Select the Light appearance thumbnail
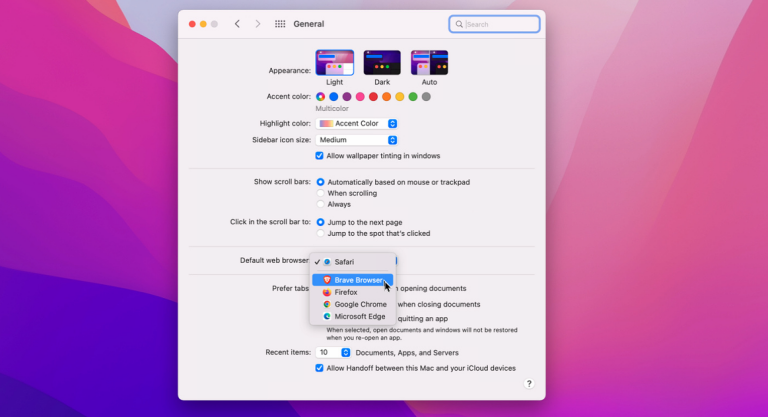768x417 pixels. click(334, 62)
